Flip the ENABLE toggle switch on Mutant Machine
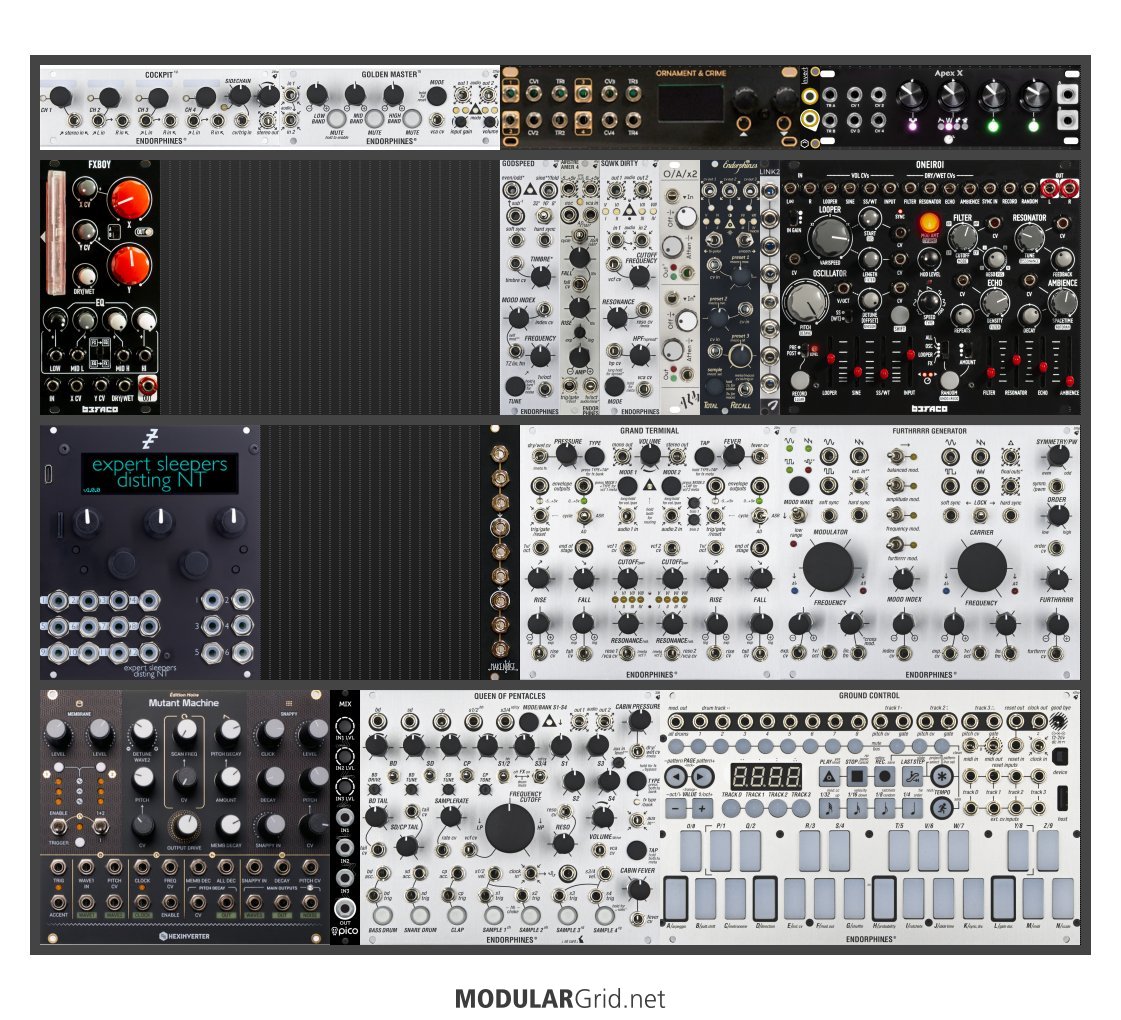The image size is (1121, 1020). point(59,827)
